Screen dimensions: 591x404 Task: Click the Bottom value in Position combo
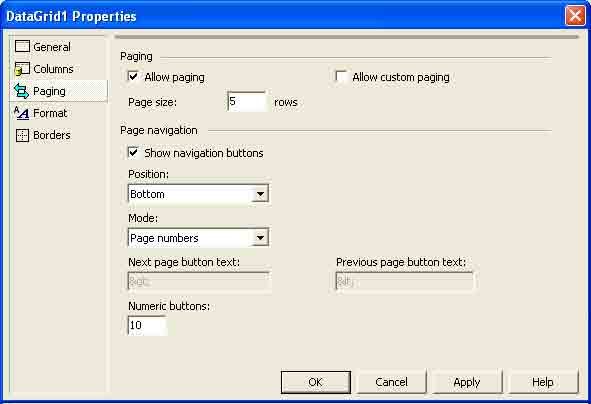(147, 194)
